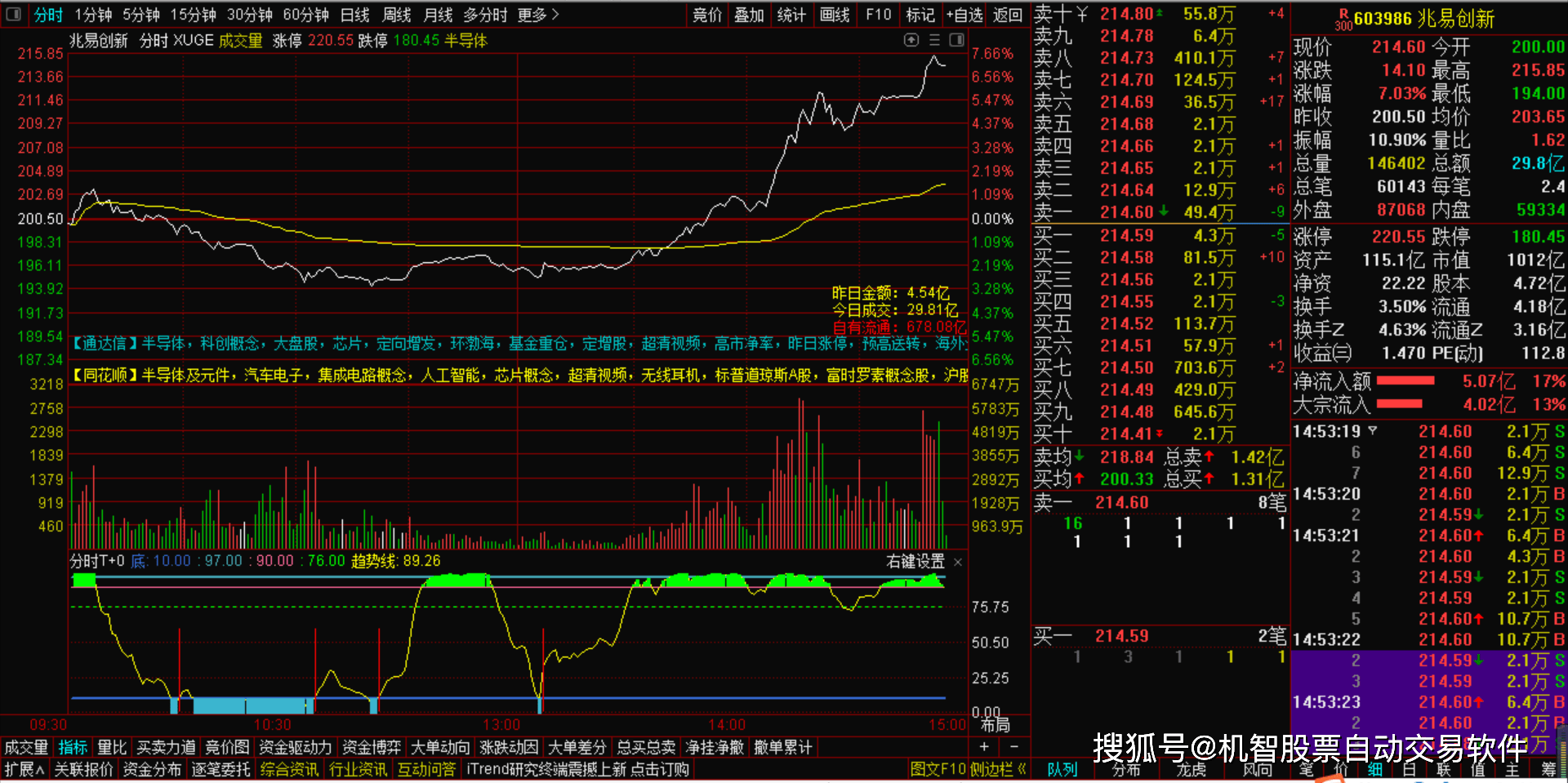1568x783 pixels.
Task: Select the 总买总卖 indicator tab
Action: 646,747
